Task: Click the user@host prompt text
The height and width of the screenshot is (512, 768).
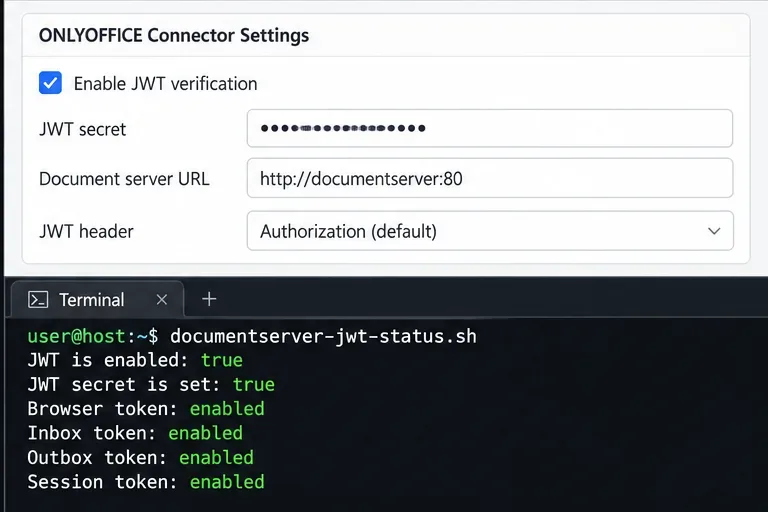Action: click(76, 336)
